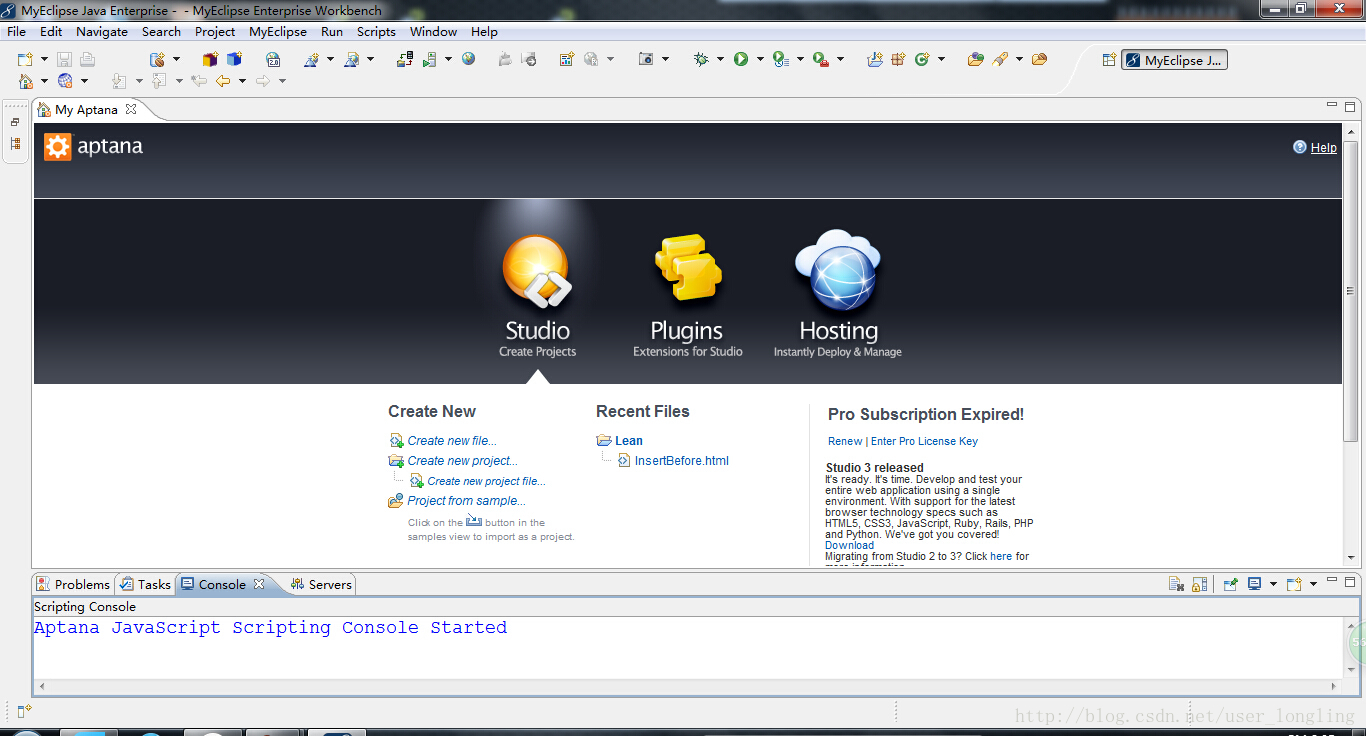Image resolution: width=1366 pixels, height=736 pixels.
Task: Open the New Java Class dropdown arrow
Action: click(941, 60)
